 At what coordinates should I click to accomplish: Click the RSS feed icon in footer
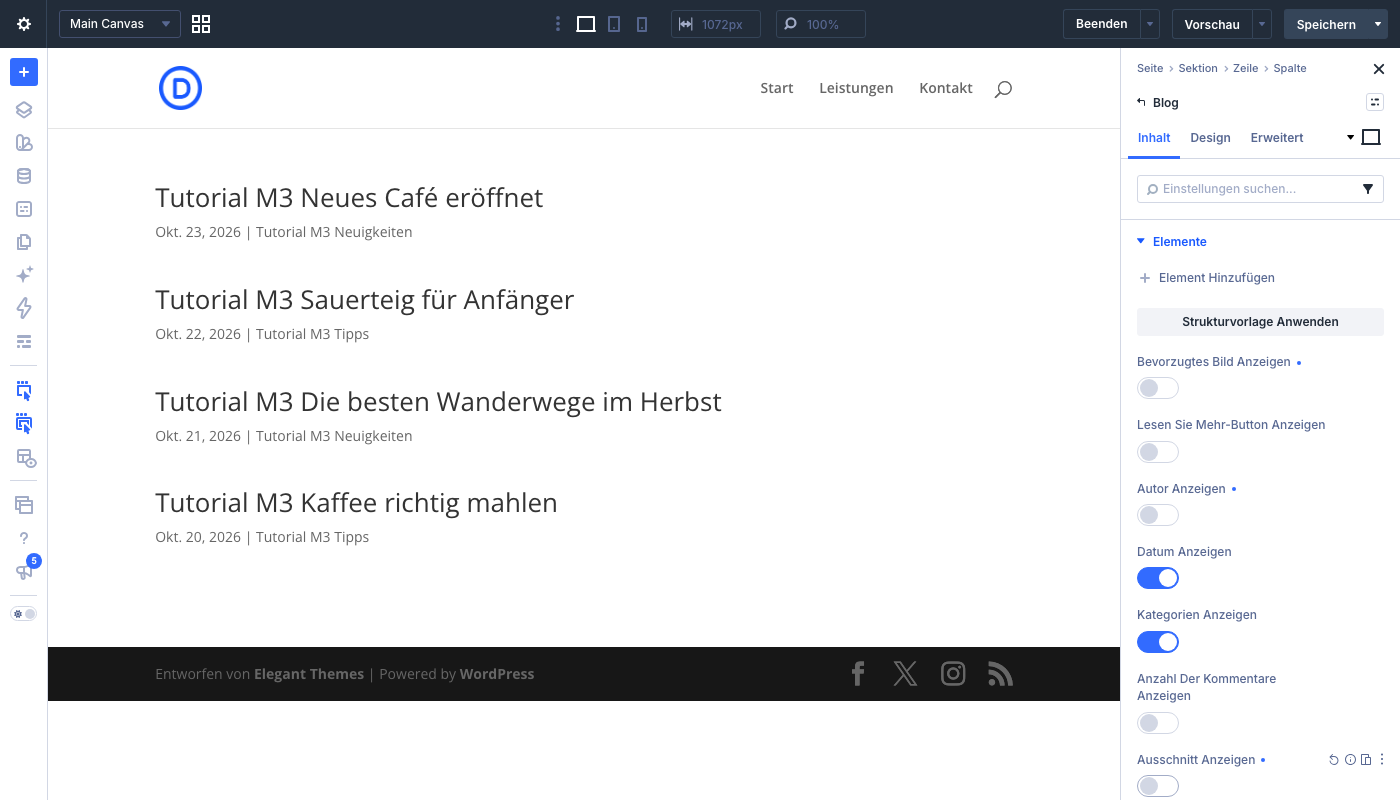[1001, 674]
